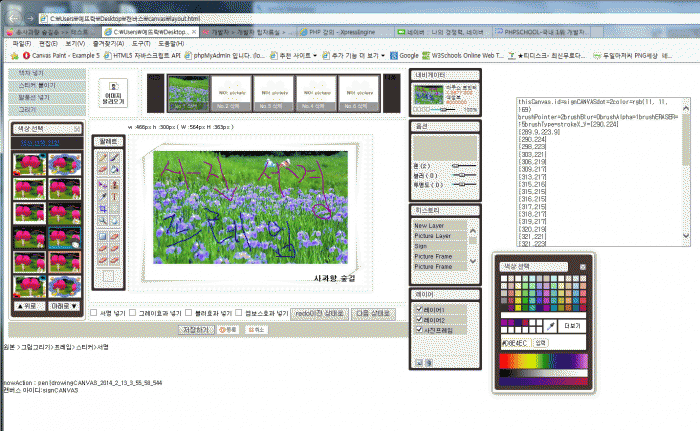Open the 파일(F) menu

click(22, 44)
